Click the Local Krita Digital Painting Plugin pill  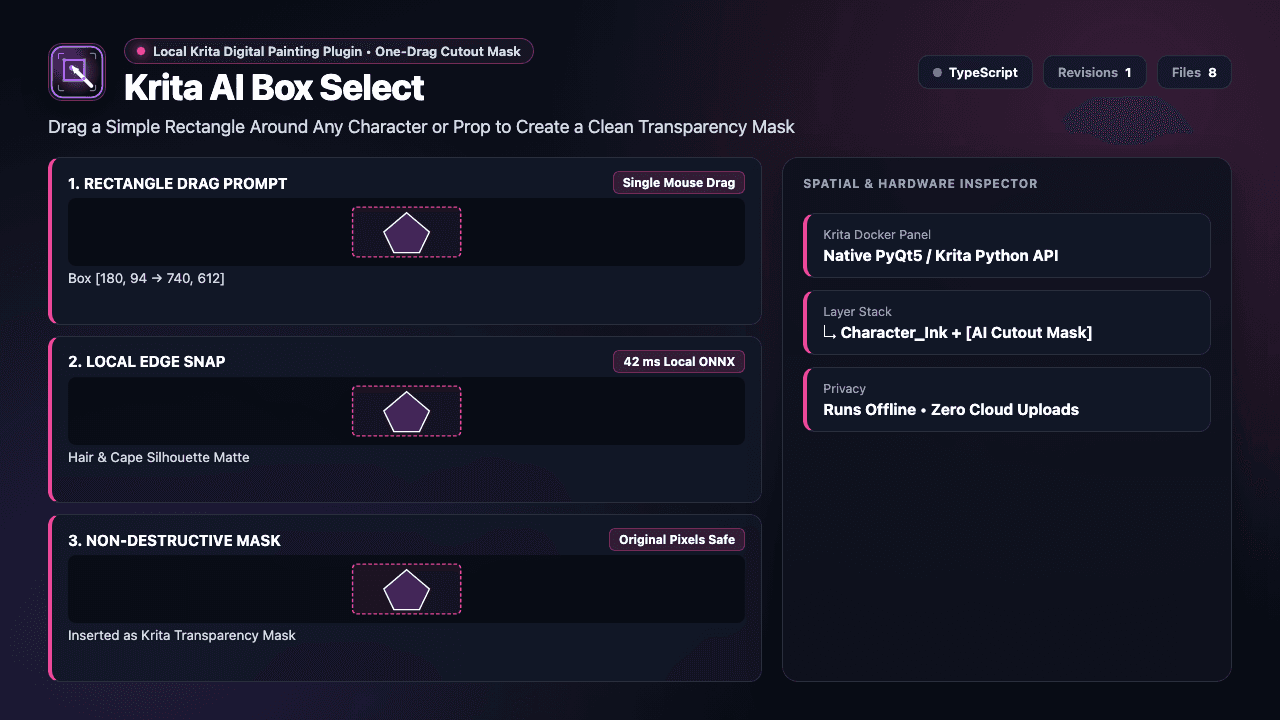(x=329, y=51)
